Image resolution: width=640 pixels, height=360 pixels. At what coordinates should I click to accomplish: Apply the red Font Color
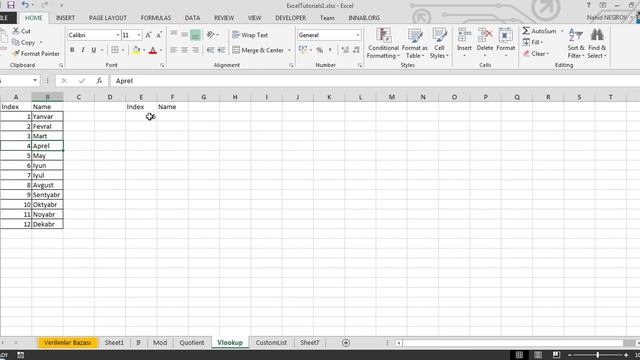point(153,50)
